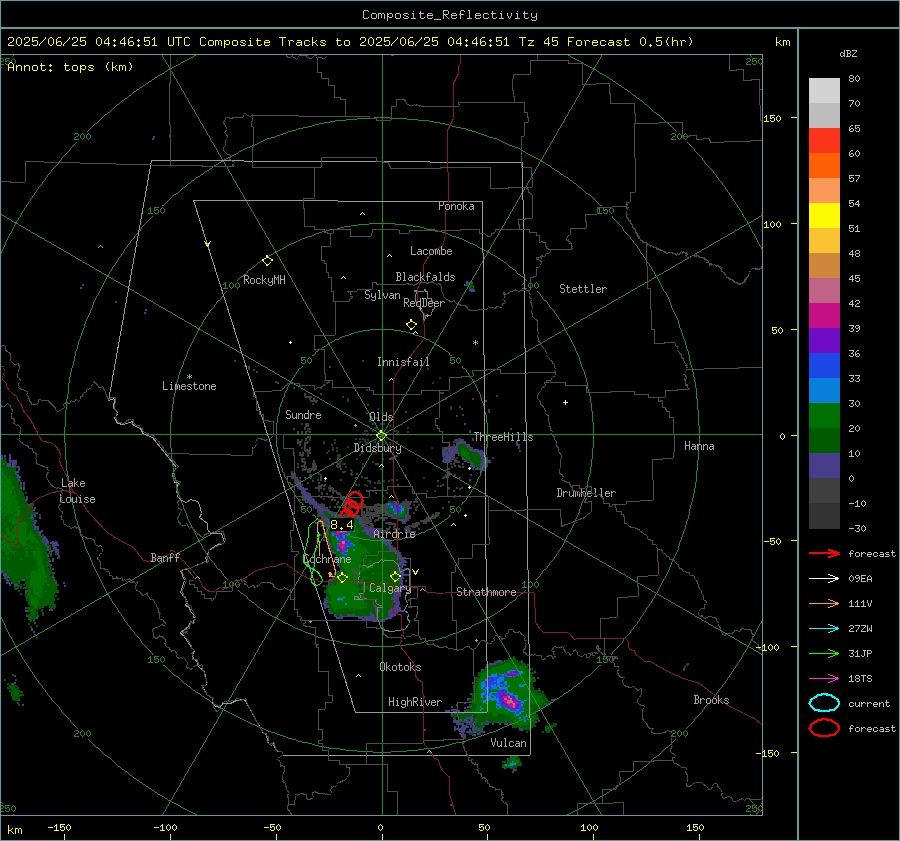The image size is (900, 841).
Task: Click the ThreeHills label
Action: pos(503,437)
